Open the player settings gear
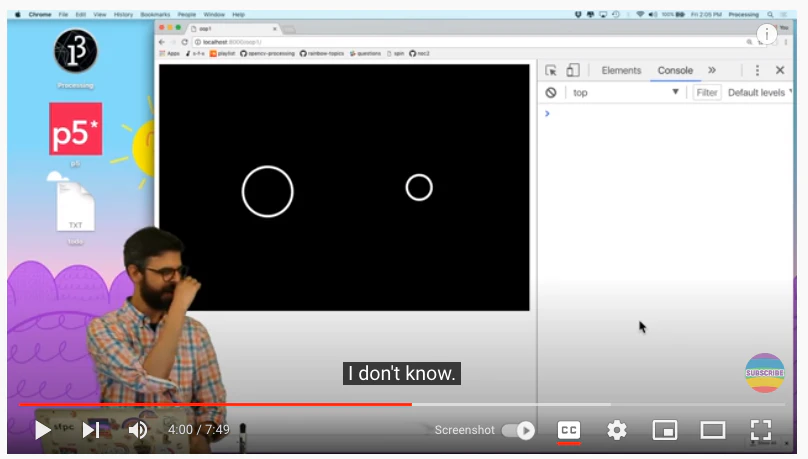The width and height of the screenshot is (808, 459). pyautogui.click(x=617, y=430)
